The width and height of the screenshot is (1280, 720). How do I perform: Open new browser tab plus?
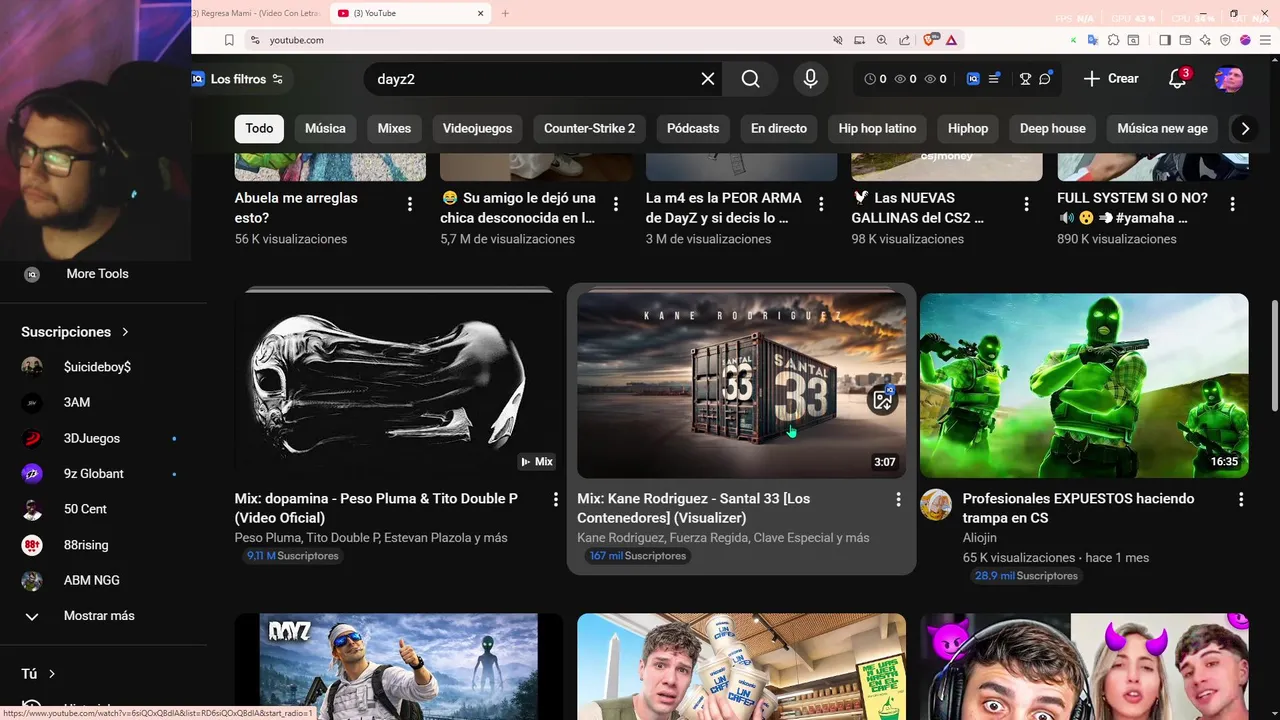[x=505, y=13]
